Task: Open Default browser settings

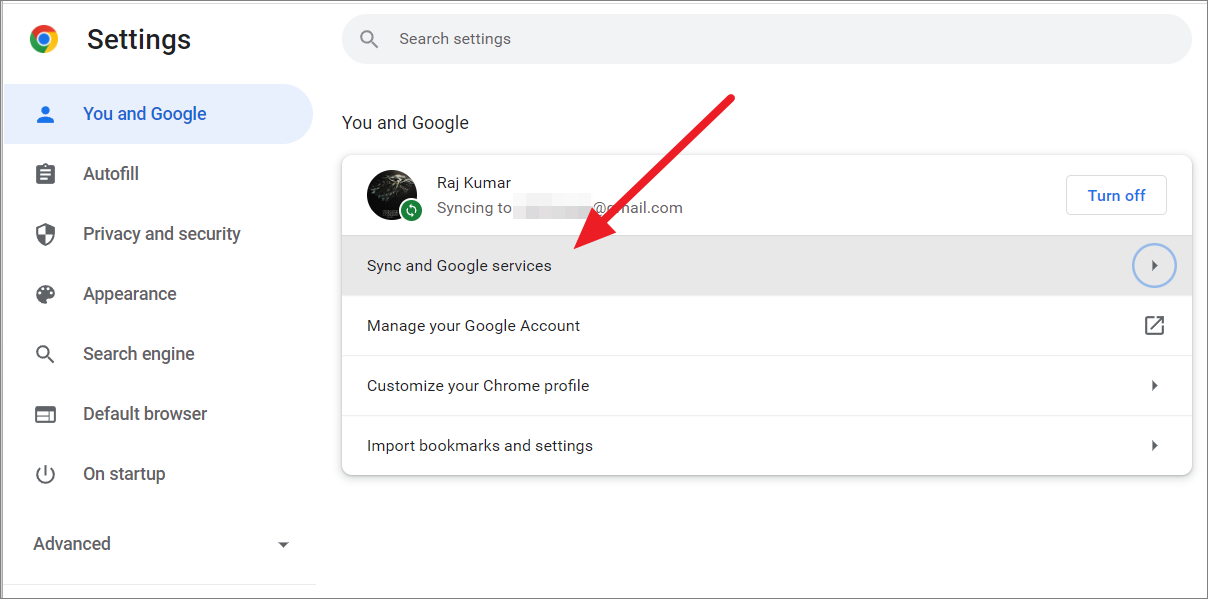Action: click(x=158, y=414)
